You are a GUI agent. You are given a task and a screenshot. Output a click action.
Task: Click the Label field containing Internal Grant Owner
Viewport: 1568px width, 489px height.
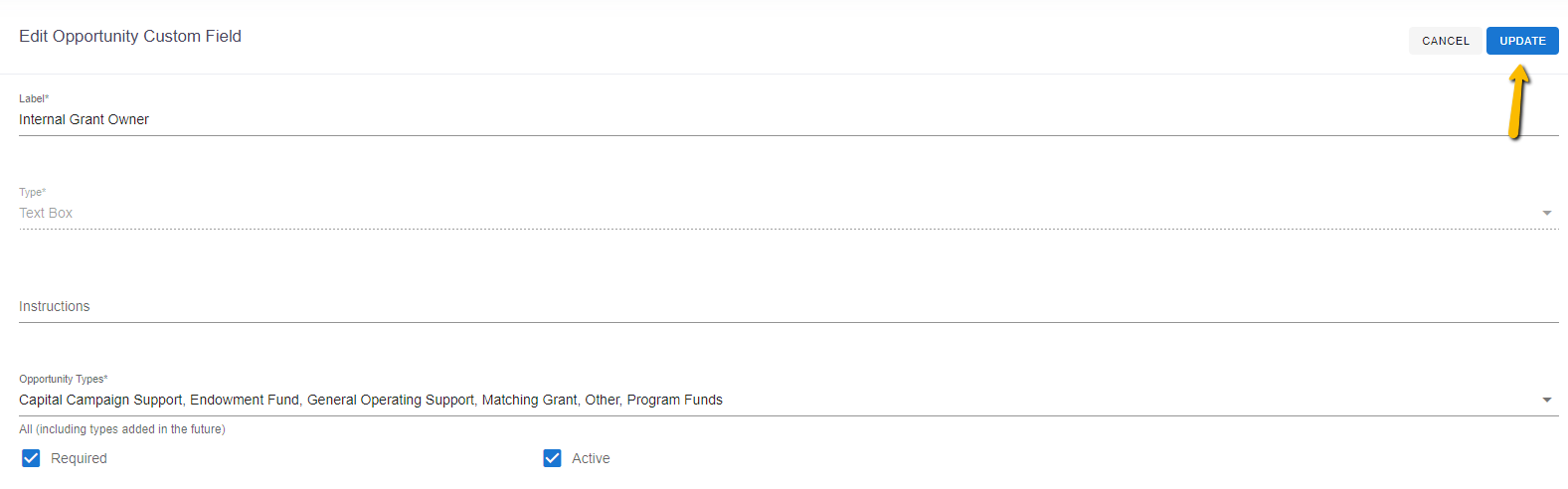pos(788,119)
